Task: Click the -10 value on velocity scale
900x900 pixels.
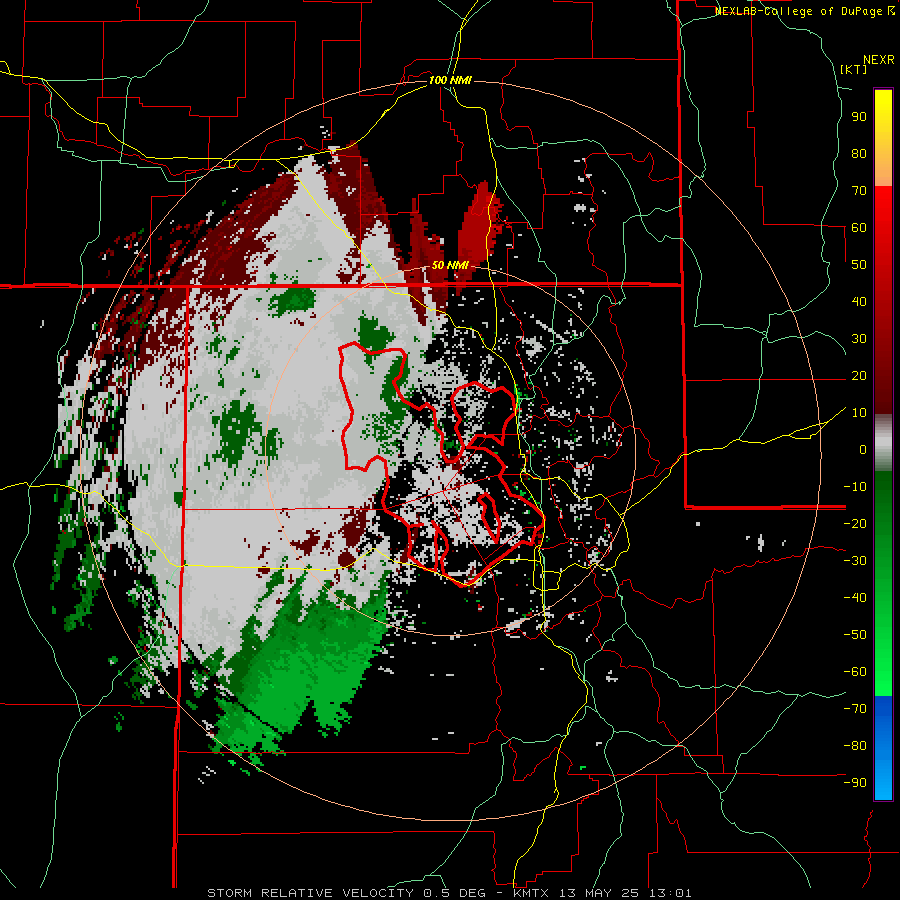Action: pos(855,487)
